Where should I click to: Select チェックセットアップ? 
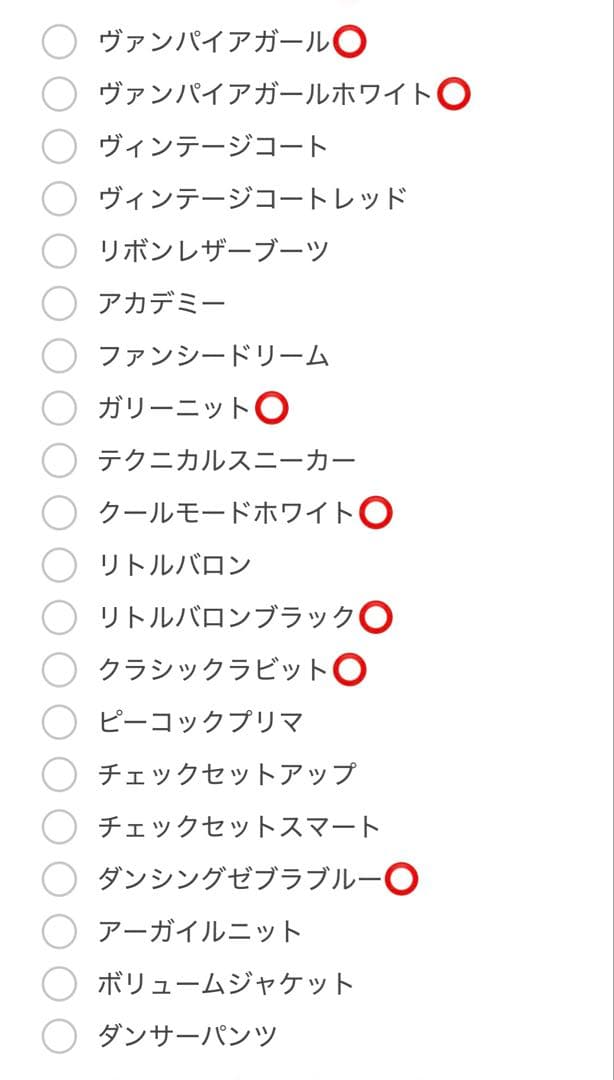[x=60, y=773]
